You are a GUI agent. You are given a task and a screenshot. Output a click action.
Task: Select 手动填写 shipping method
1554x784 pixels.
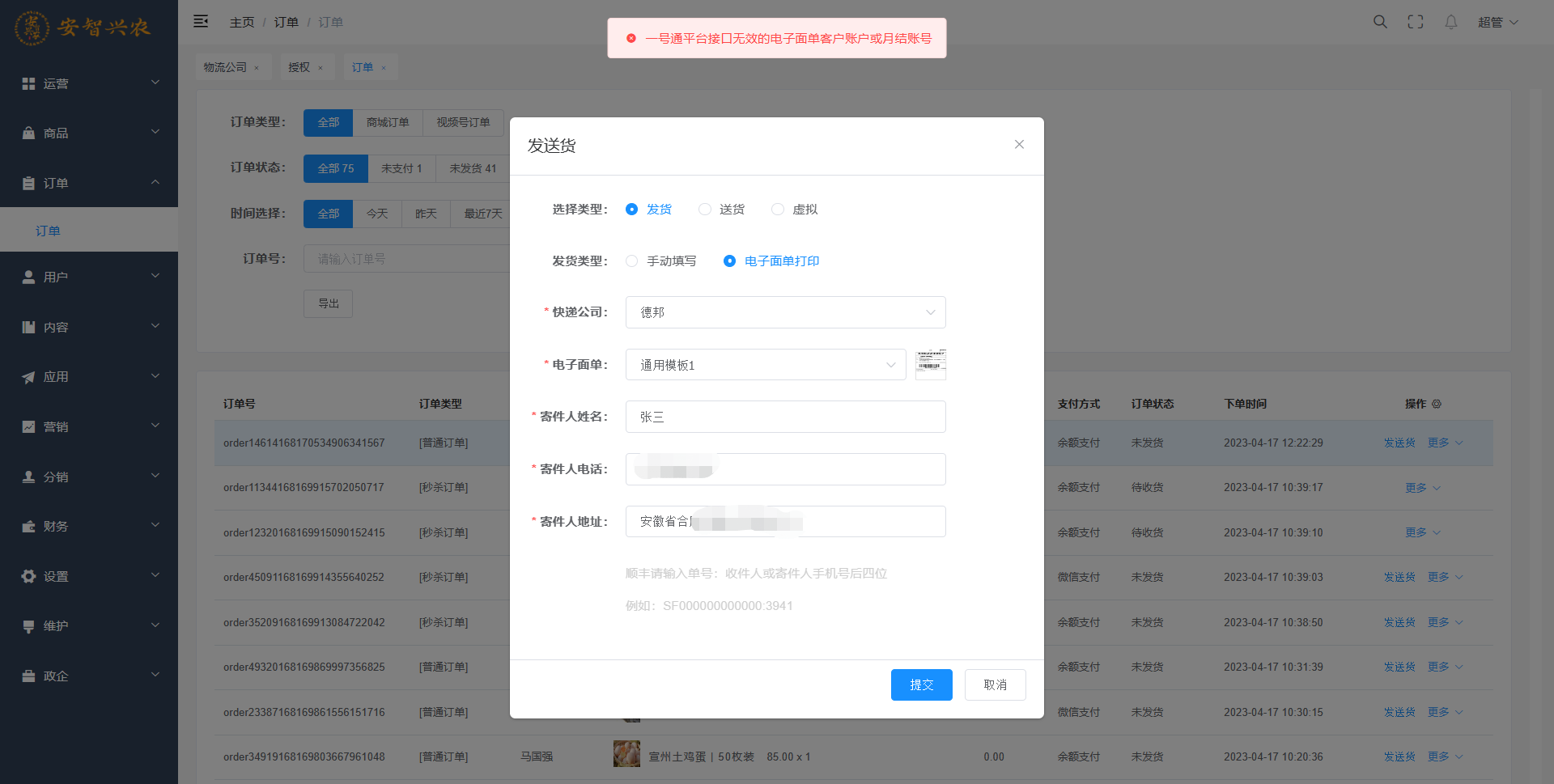(632, 261)
